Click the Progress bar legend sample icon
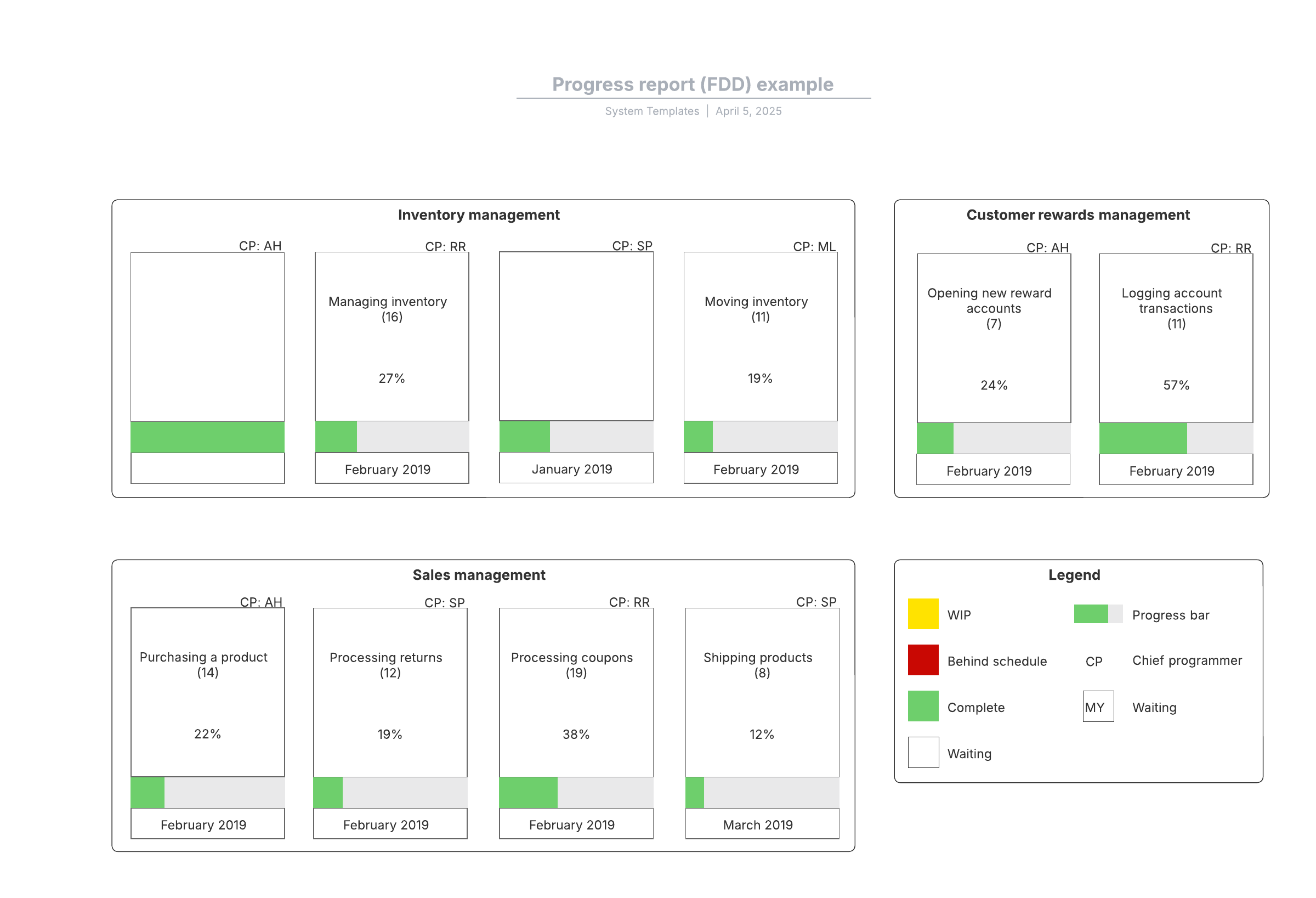The width and height of the screenshot is (1316, 898). pos(1097,614)
